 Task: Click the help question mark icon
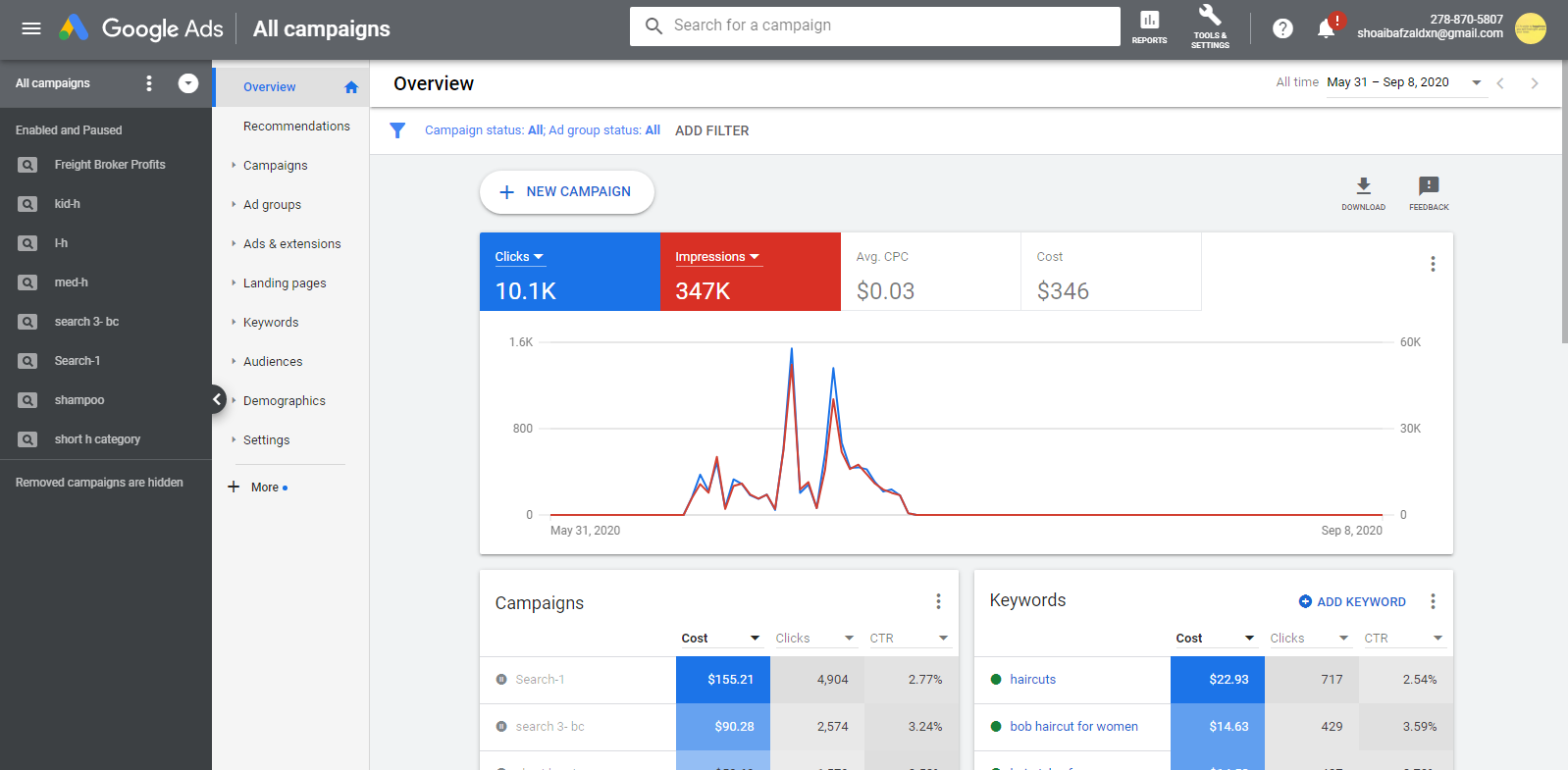[1282, 28]
